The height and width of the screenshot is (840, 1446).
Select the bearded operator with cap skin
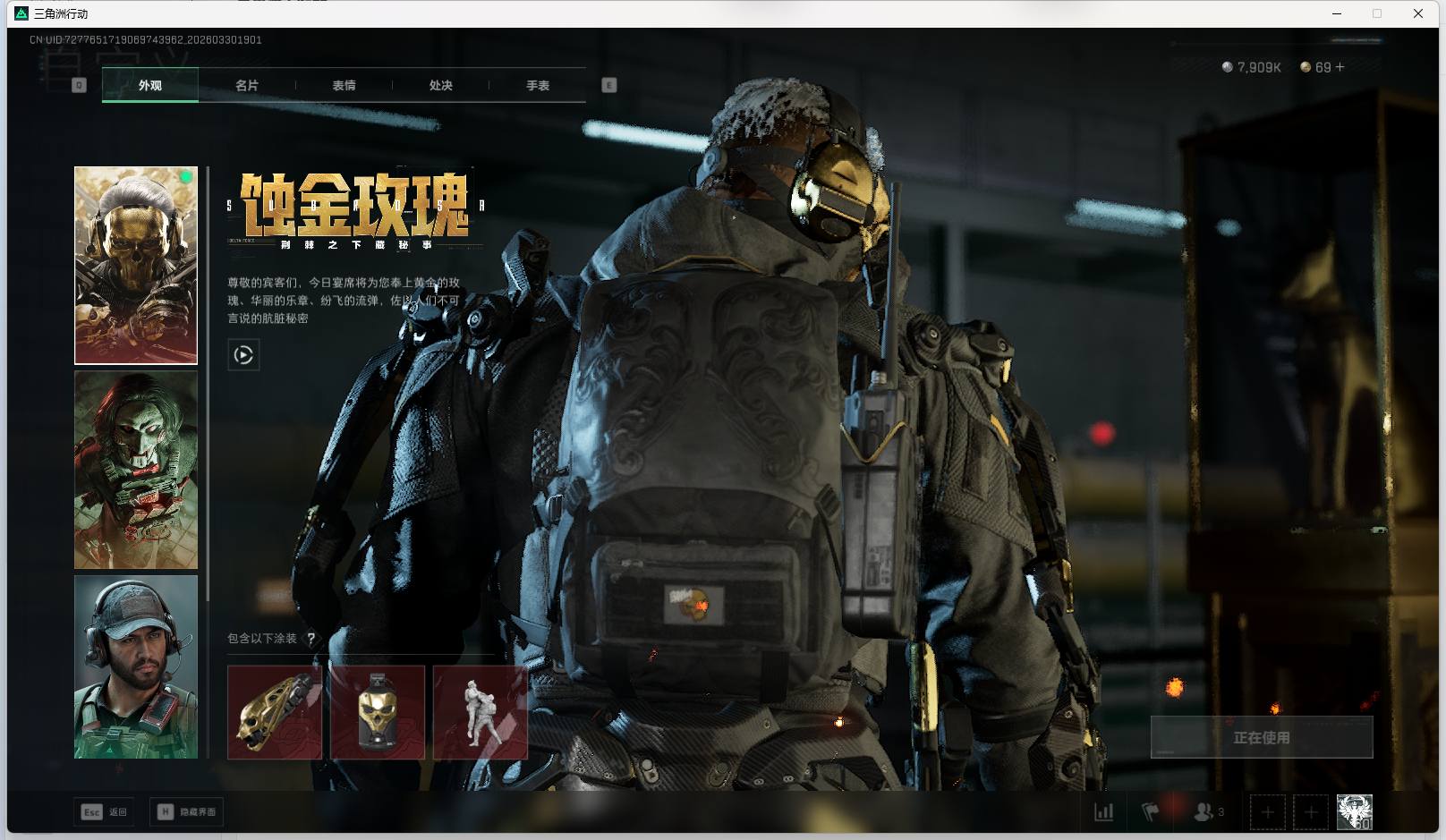pos(136,666)
